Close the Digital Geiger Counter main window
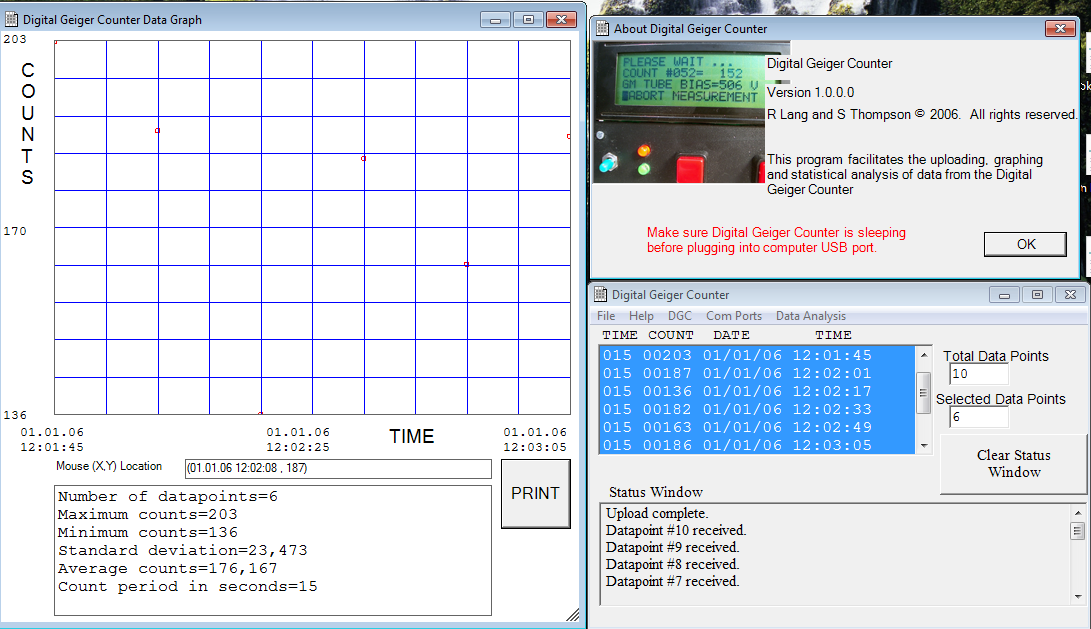 [x=1070, y=295]
